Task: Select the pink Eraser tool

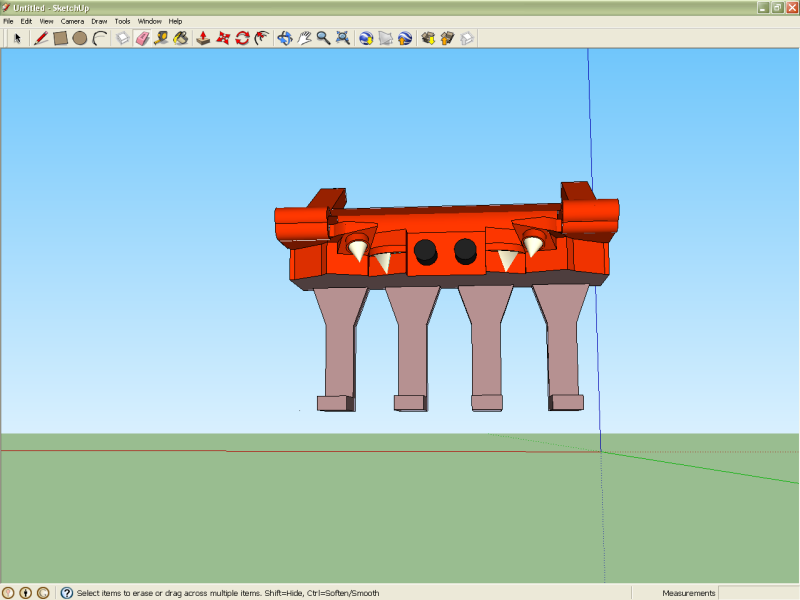Action: pyautogui.click(x=142, y=38)
